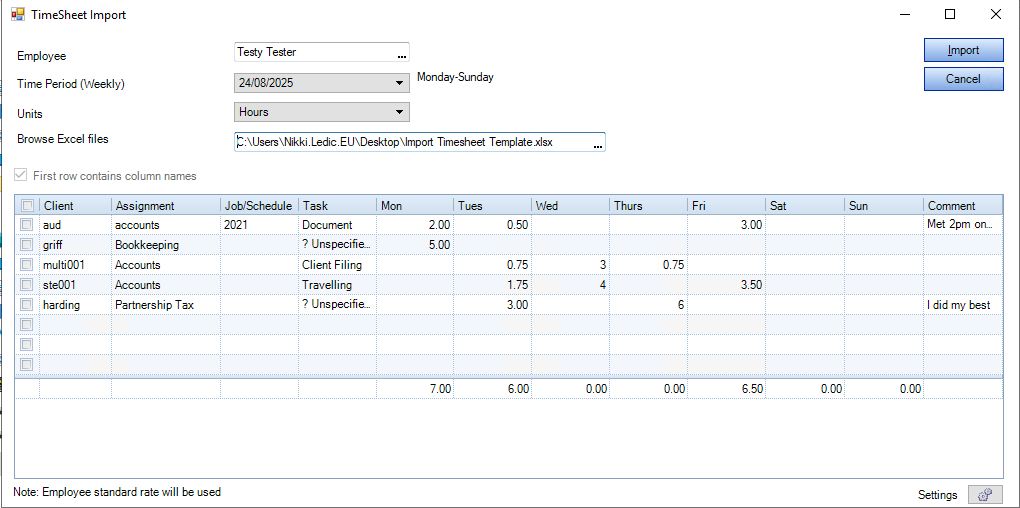Viewport: 1020px width, 508px height.
Task: Click the Cancel button
Action: point(963,79)
